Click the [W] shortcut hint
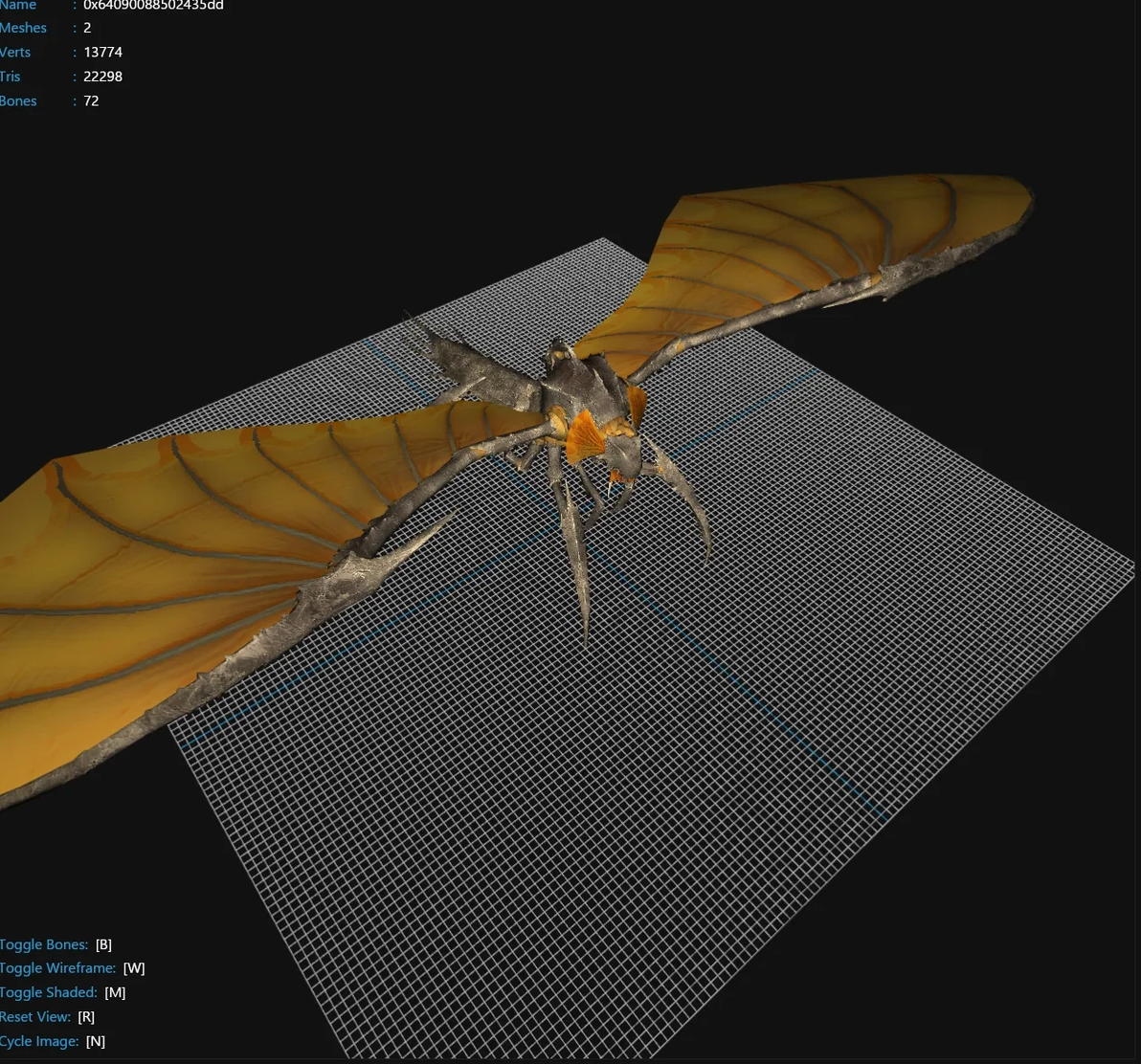The image size is (1141, 1064). point(134,968)
